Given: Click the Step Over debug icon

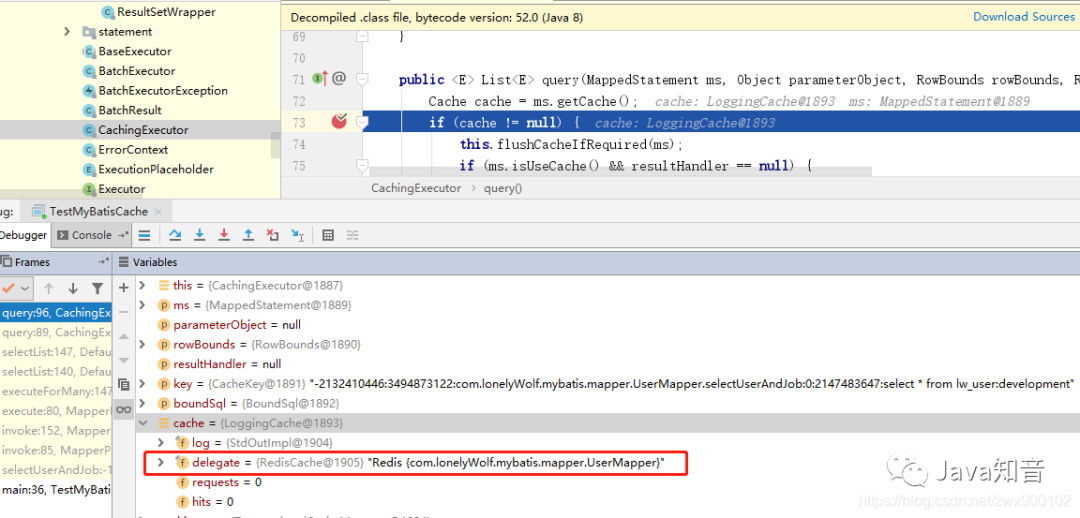Looking at the screenshot, I should pyautogui.click(x=175, y=235).
